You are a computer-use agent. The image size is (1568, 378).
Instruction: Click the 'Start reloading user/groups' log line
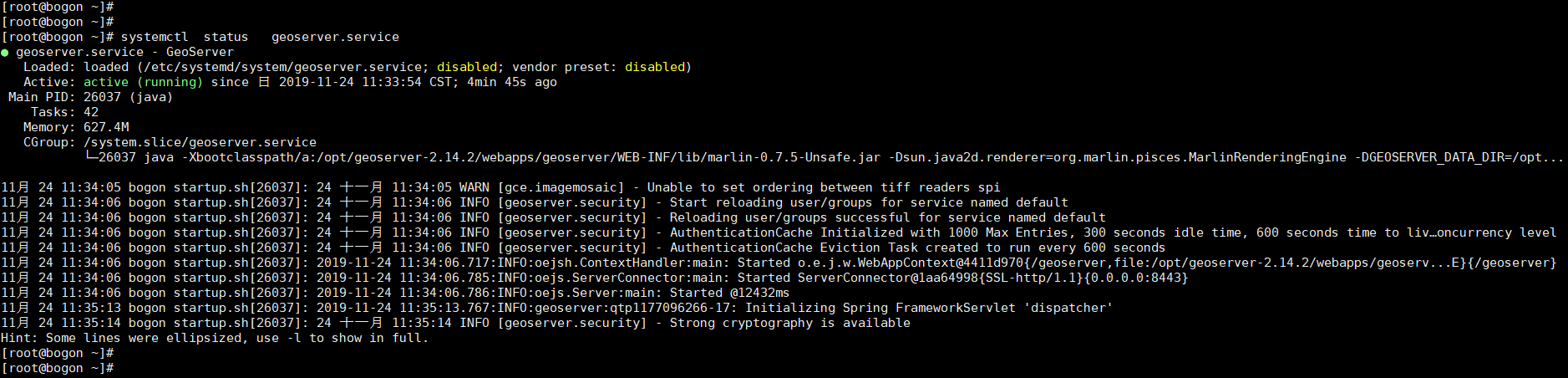(x=535, y=202)
